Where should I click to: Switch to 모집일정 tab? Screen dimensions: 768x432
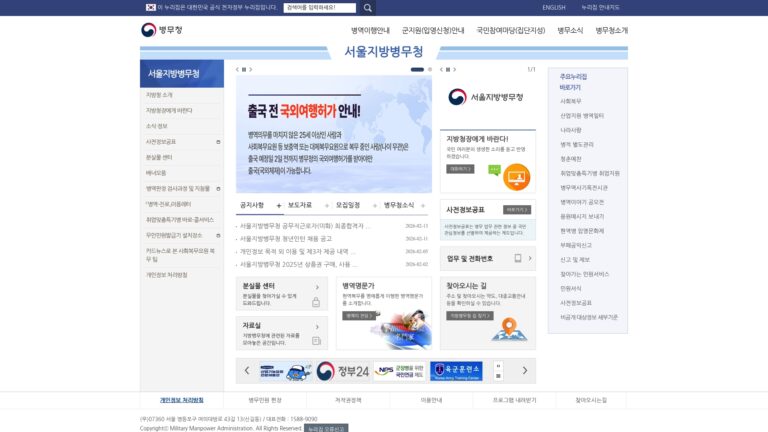click(x=348, y=205)
